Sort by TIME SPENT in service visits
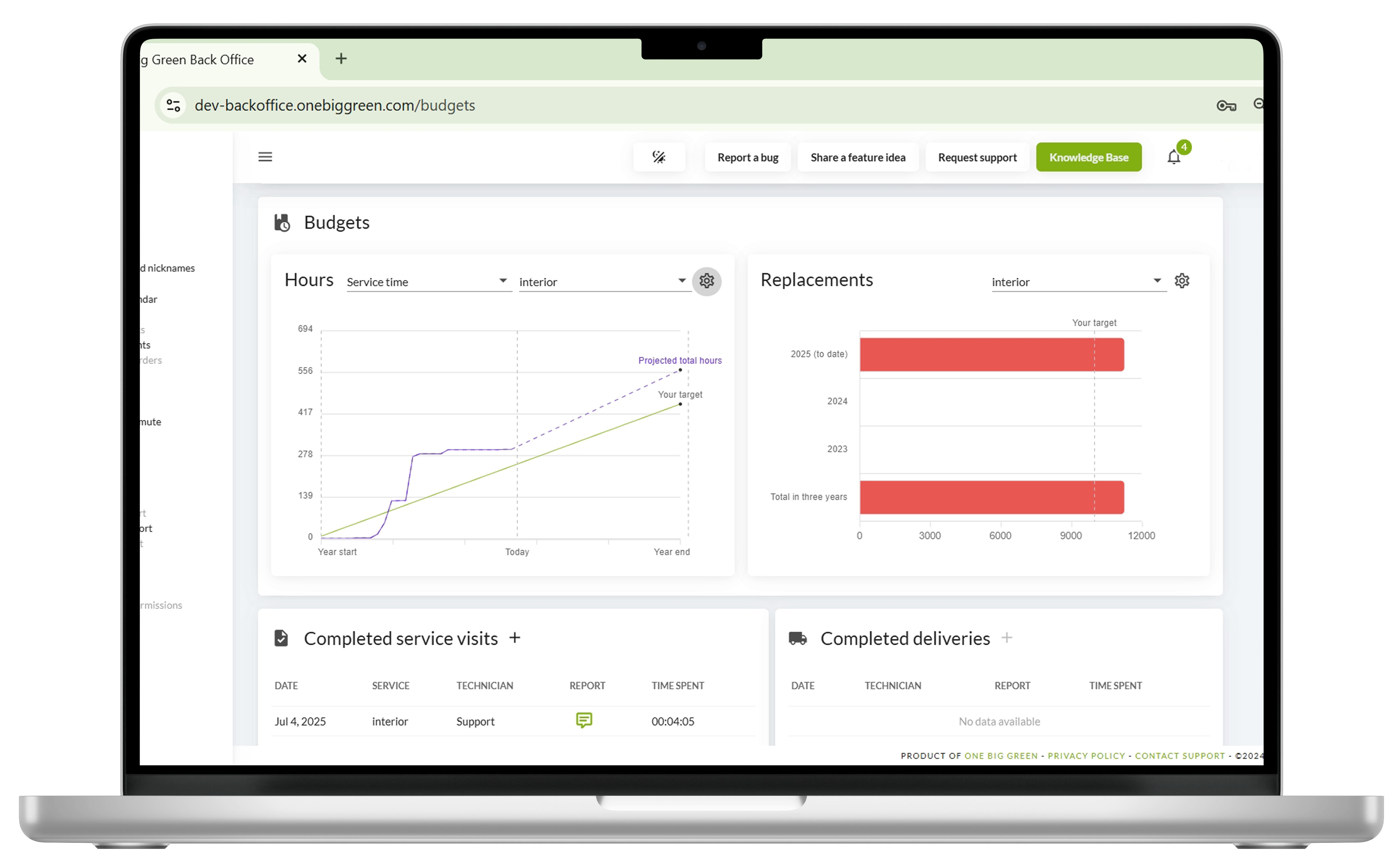The width and height of the screenshot is (1400, 856). tap(677, 685)
